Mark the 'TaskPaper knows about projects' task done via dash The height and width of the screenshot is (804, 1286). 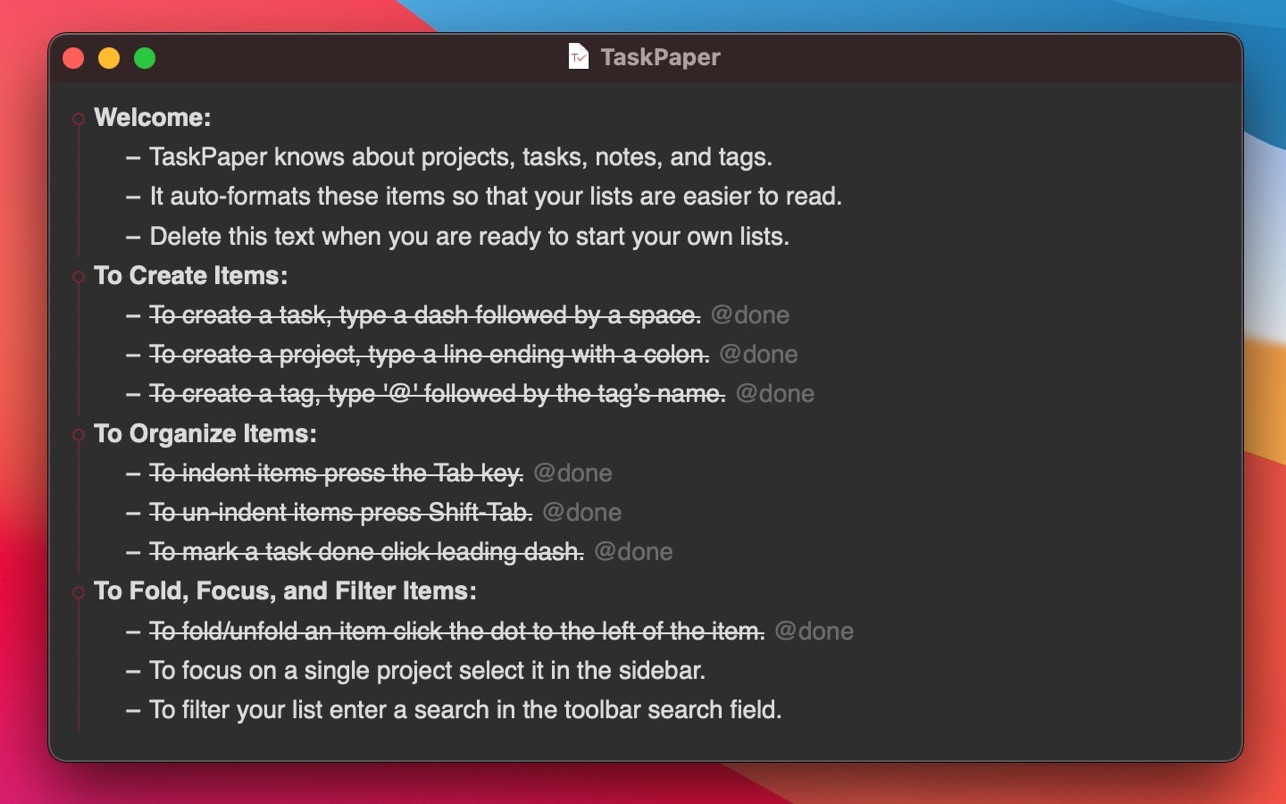coord(133,157)
